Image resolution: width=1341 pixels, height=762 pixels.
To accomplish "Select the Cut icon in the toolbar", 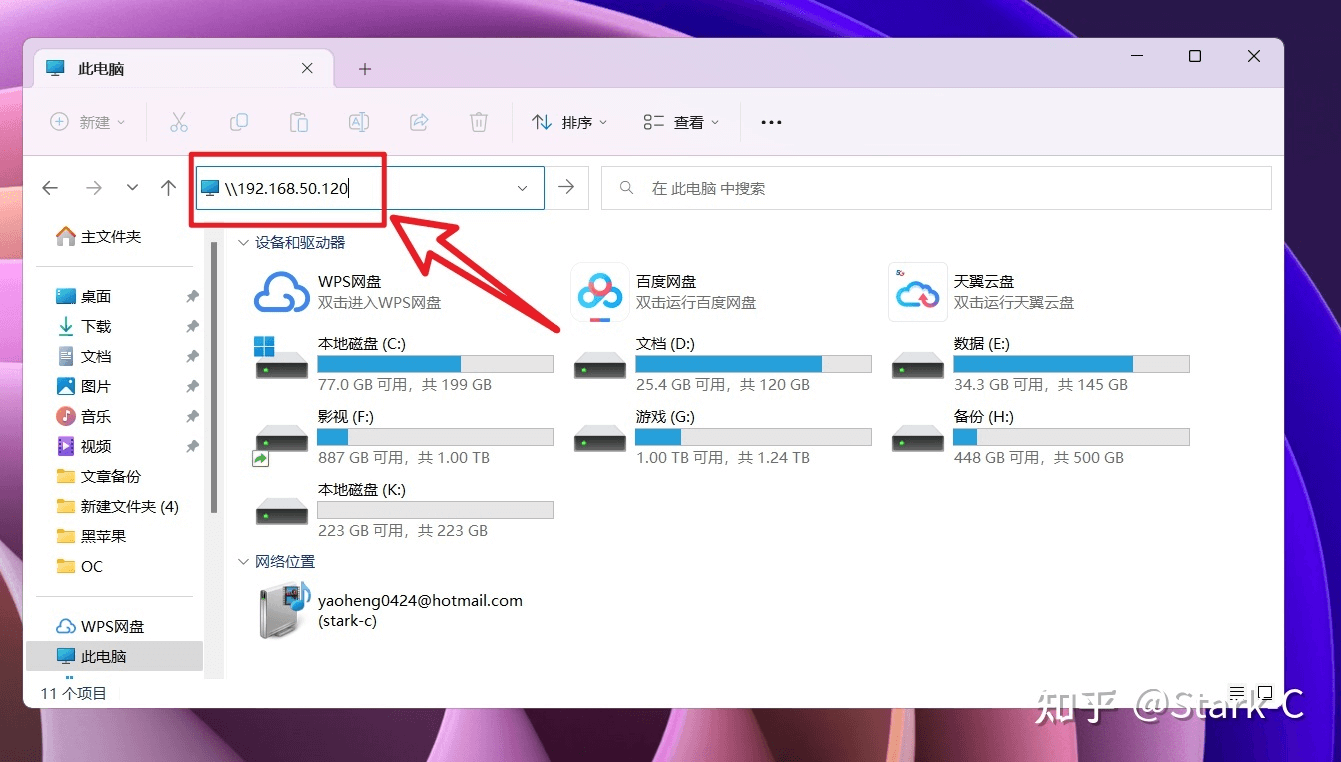I will (x=179, y=121).
